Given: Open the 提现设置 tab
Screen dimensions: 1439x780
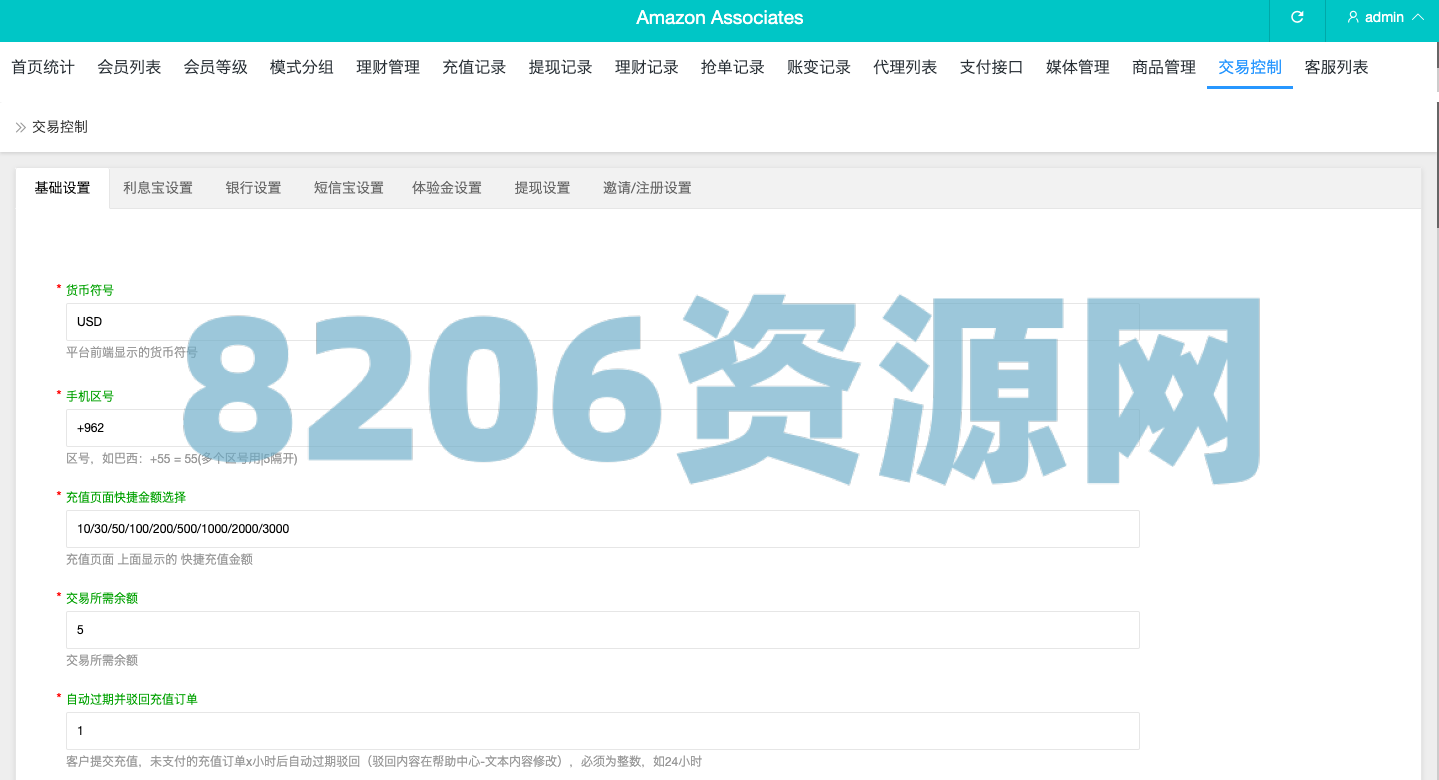Looking at the screenshot, I should pyautogui.click(x=542, y=188).
